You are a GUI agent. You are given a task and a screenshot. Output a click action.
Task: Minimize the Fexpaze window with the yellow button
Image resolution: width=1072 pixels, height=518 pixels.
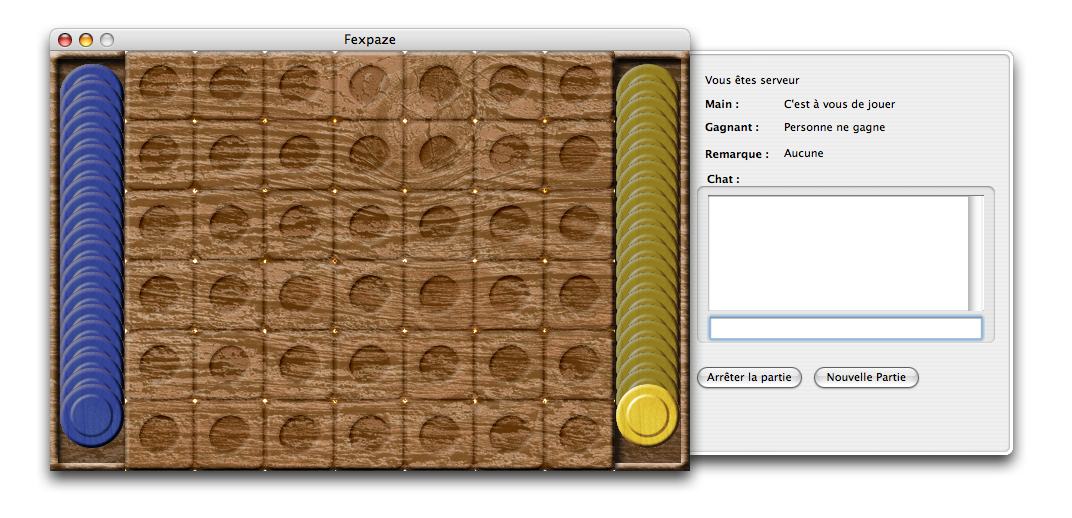pyautogui.click(x=85, y=40)
